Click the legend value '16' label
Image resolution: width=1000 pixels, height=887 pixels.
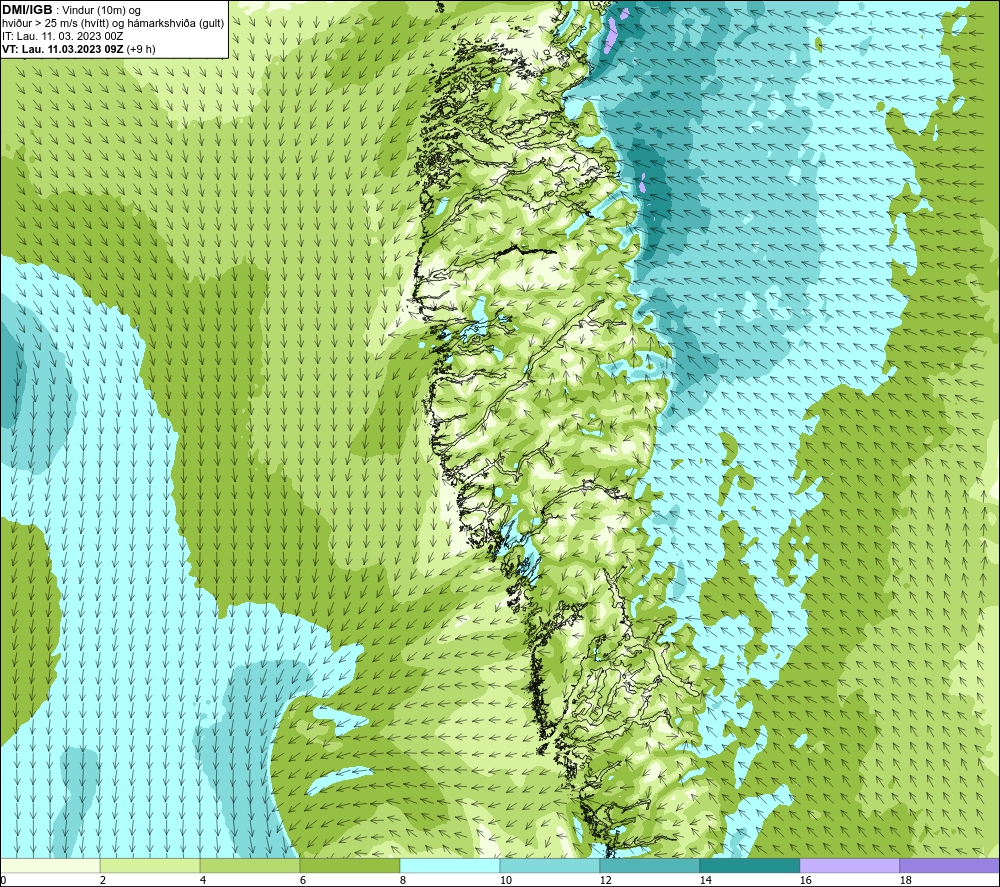[x=805, y=881]
